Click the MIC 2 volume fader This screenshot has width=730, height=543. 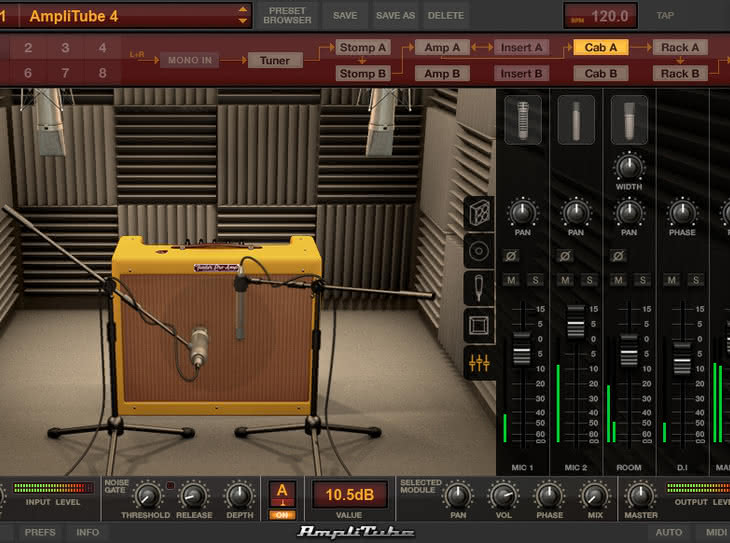(575, 322)
